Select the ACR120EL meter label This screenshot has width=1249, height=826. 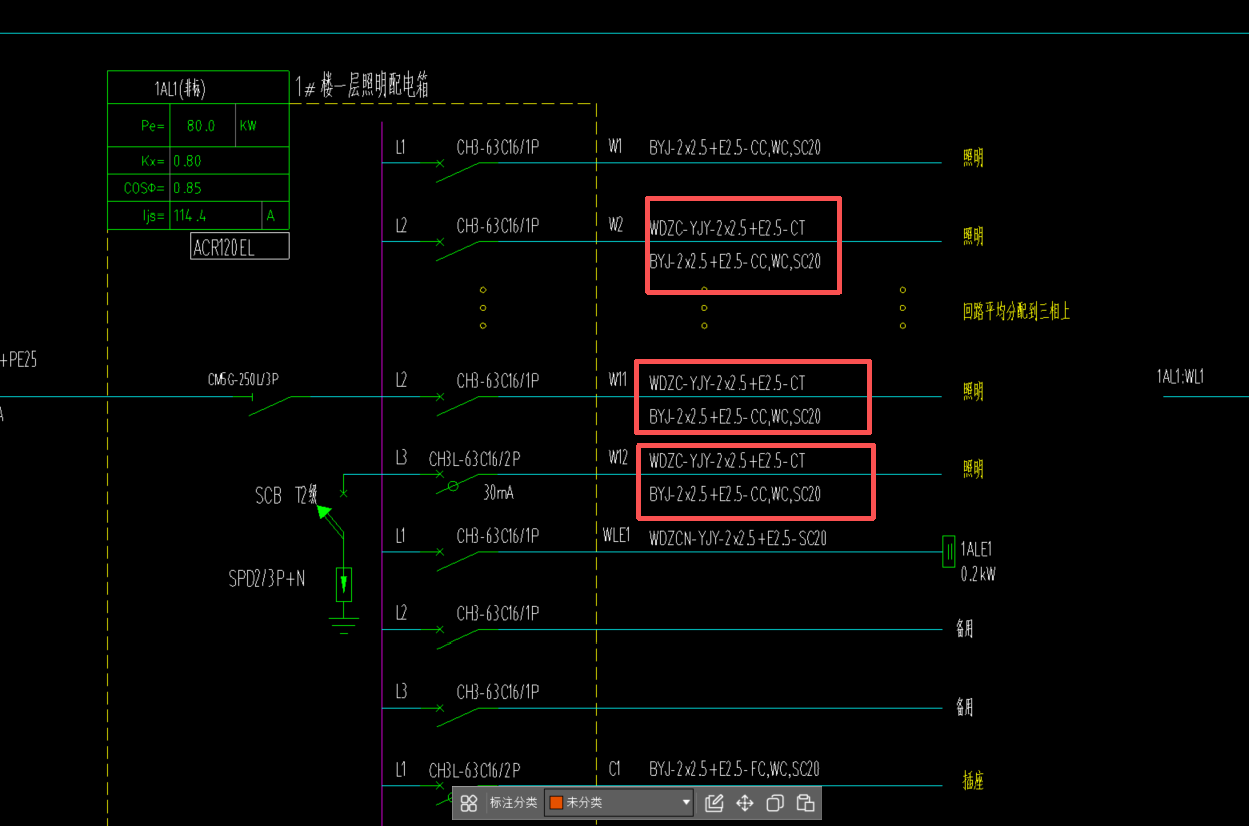point(240,246)
